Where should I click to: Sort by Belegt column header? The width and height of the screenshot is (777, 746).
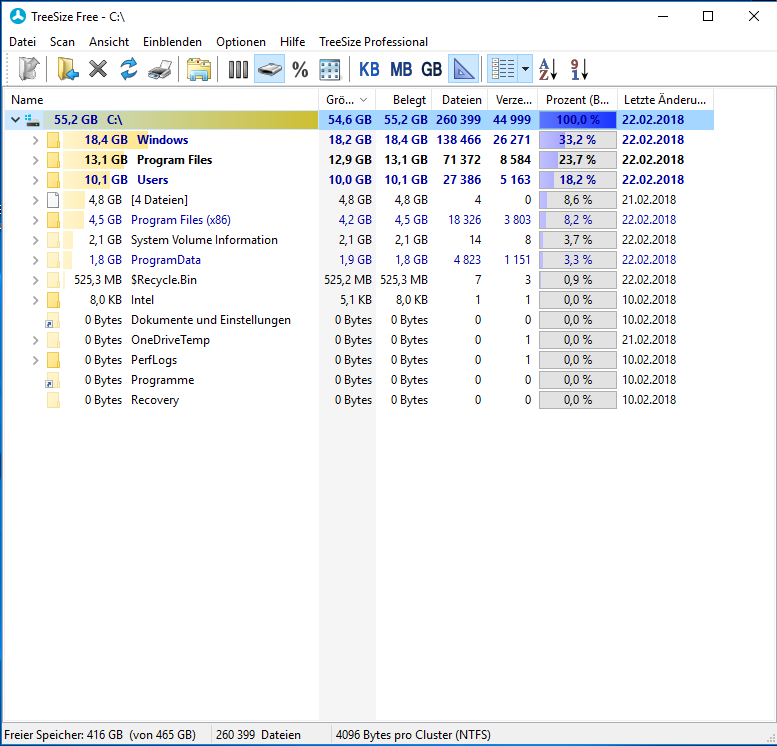tap(404, 100)
